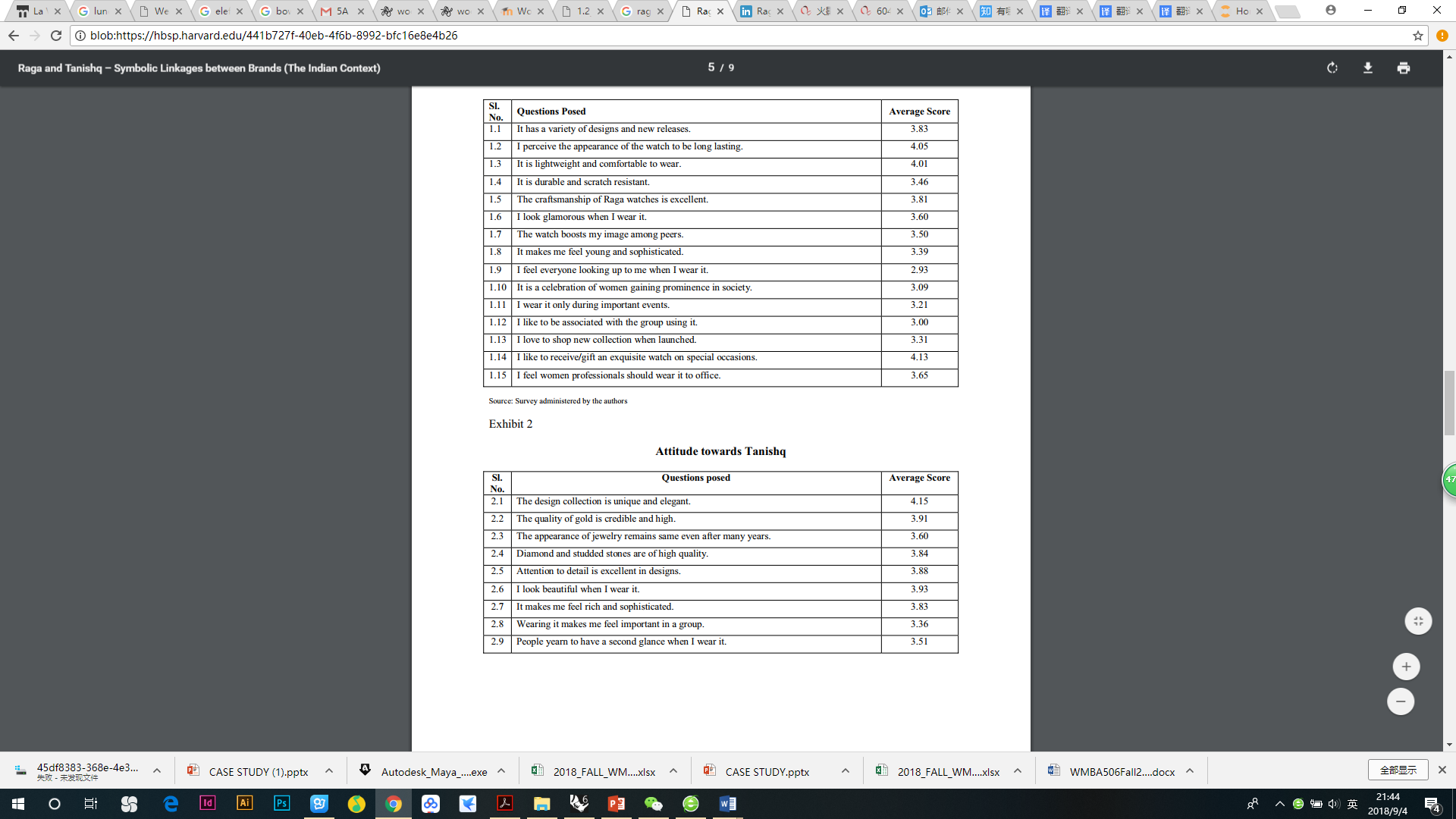
Task: Show hidden system tray icons
Action: [x=1280, y=804]
